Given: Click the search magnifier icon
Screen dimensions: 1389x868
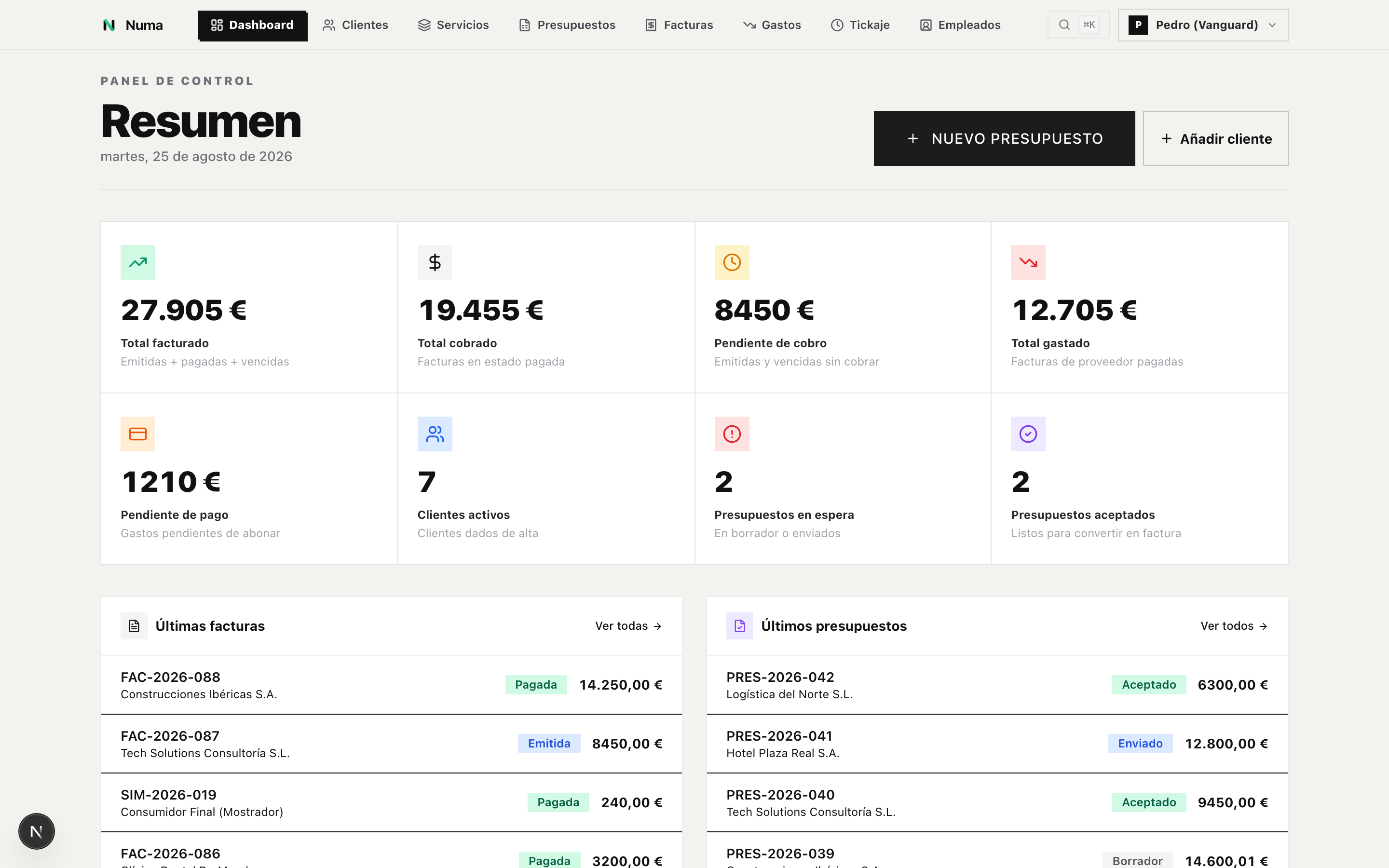Looking at the screenshot, I should tap(1064, 25).
